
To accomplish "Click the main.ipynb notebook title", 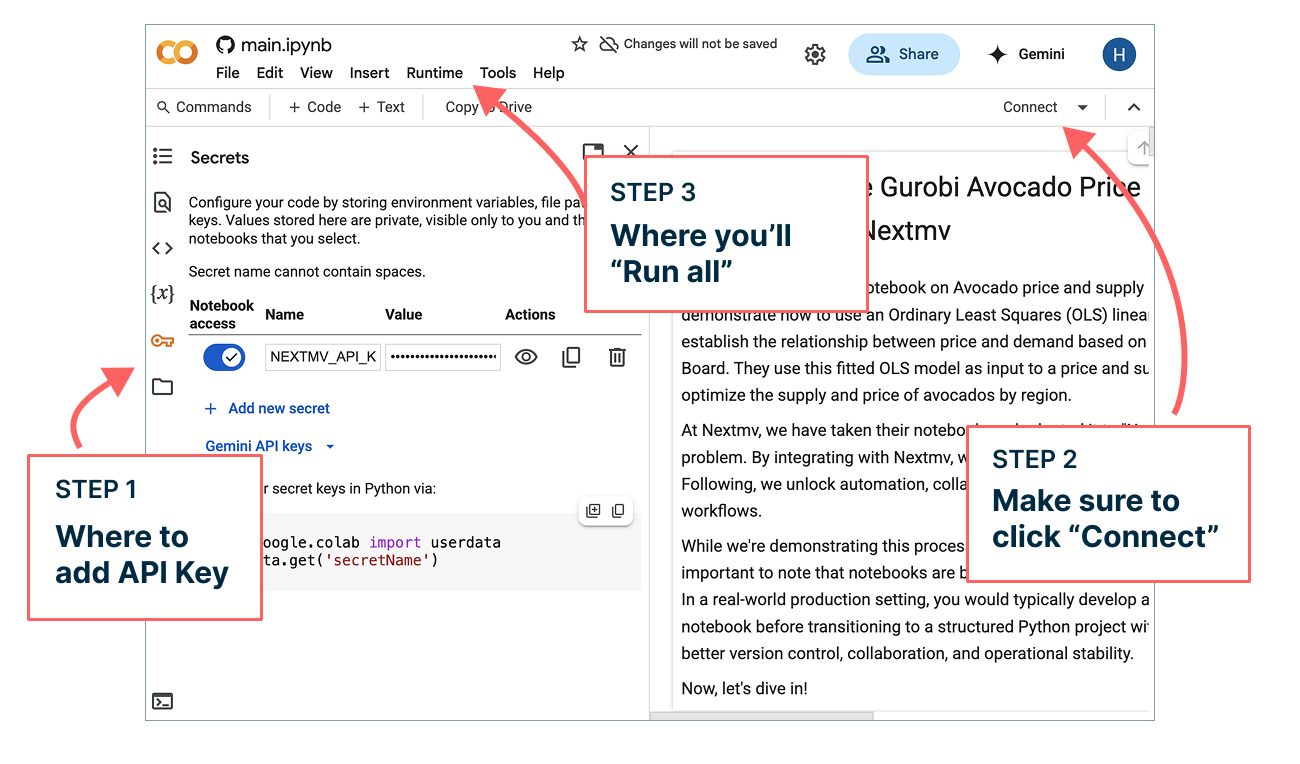I will point(287,45).
